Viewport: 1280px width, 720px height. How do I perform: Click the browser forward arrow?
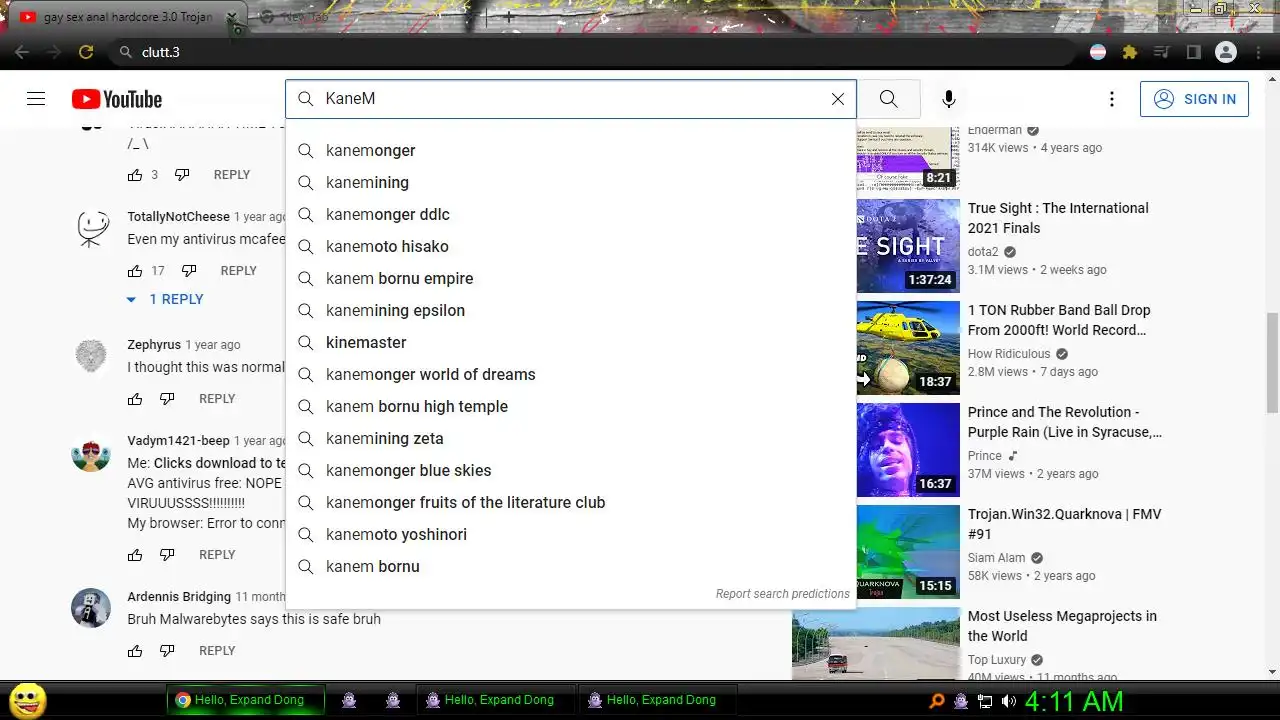point(54,52)
